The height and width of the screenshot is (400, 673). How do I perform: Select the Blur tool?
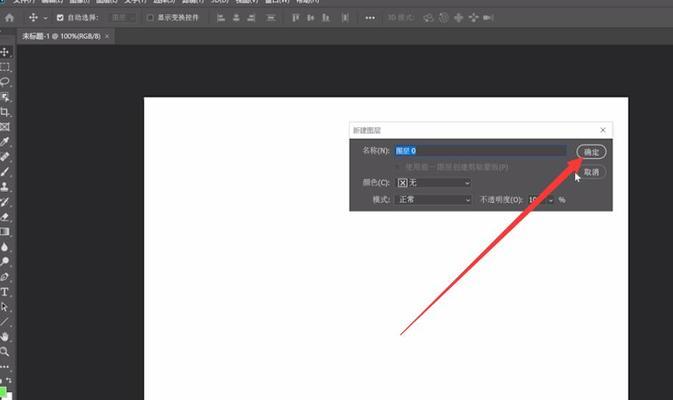[x=5, y=247]
